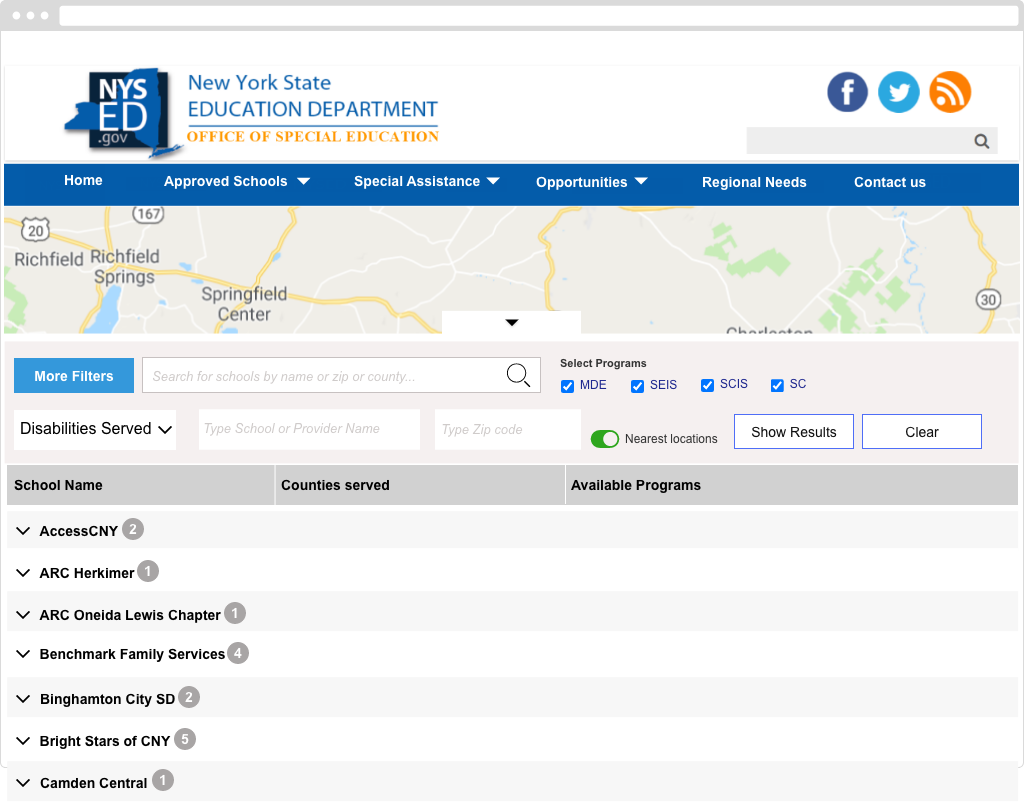Uncheck the SEIS program checkbox
This screenshot has height=802, width=1024.
point(637,386)
